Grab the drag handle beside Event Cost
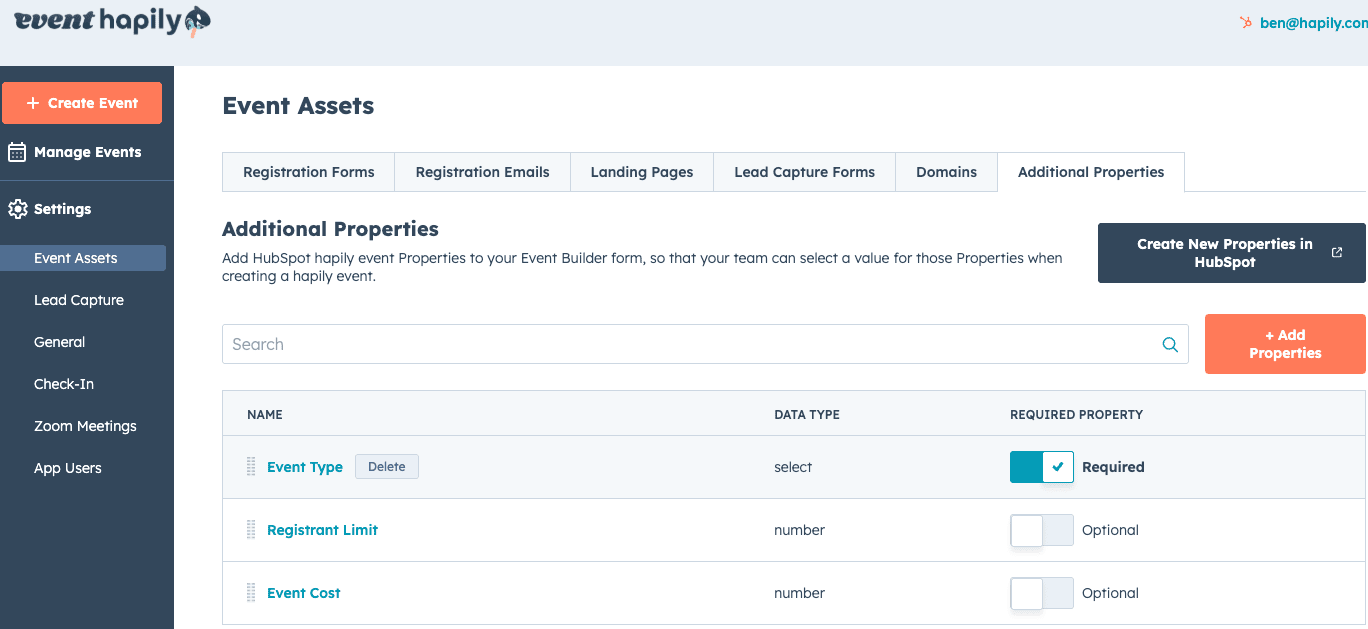The height and width of the screenshot is (629, 1368). [250, 593]
